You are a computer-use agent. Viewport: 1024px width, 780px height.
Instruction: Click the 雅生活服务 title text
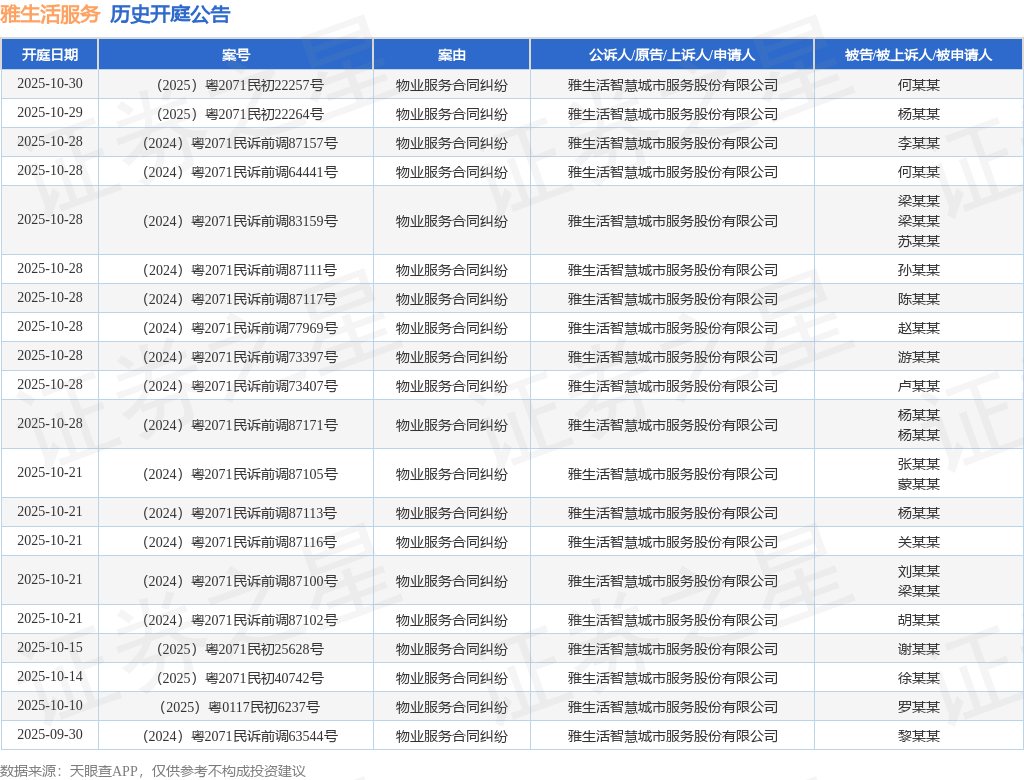[50, 14]
